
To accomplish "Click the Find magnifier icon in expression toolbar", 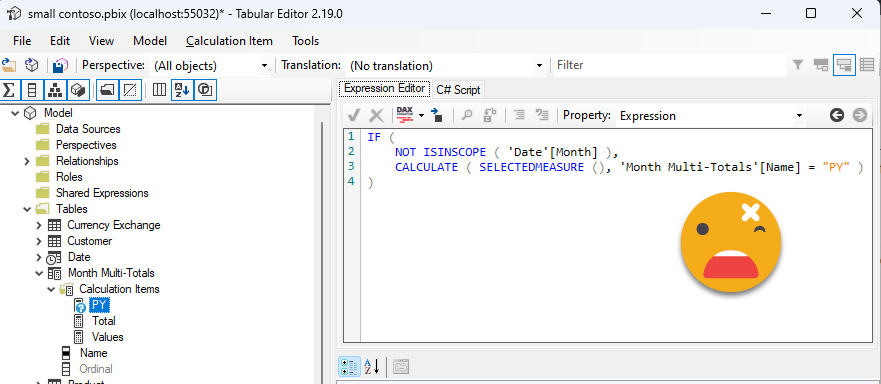I will [466, 115].
